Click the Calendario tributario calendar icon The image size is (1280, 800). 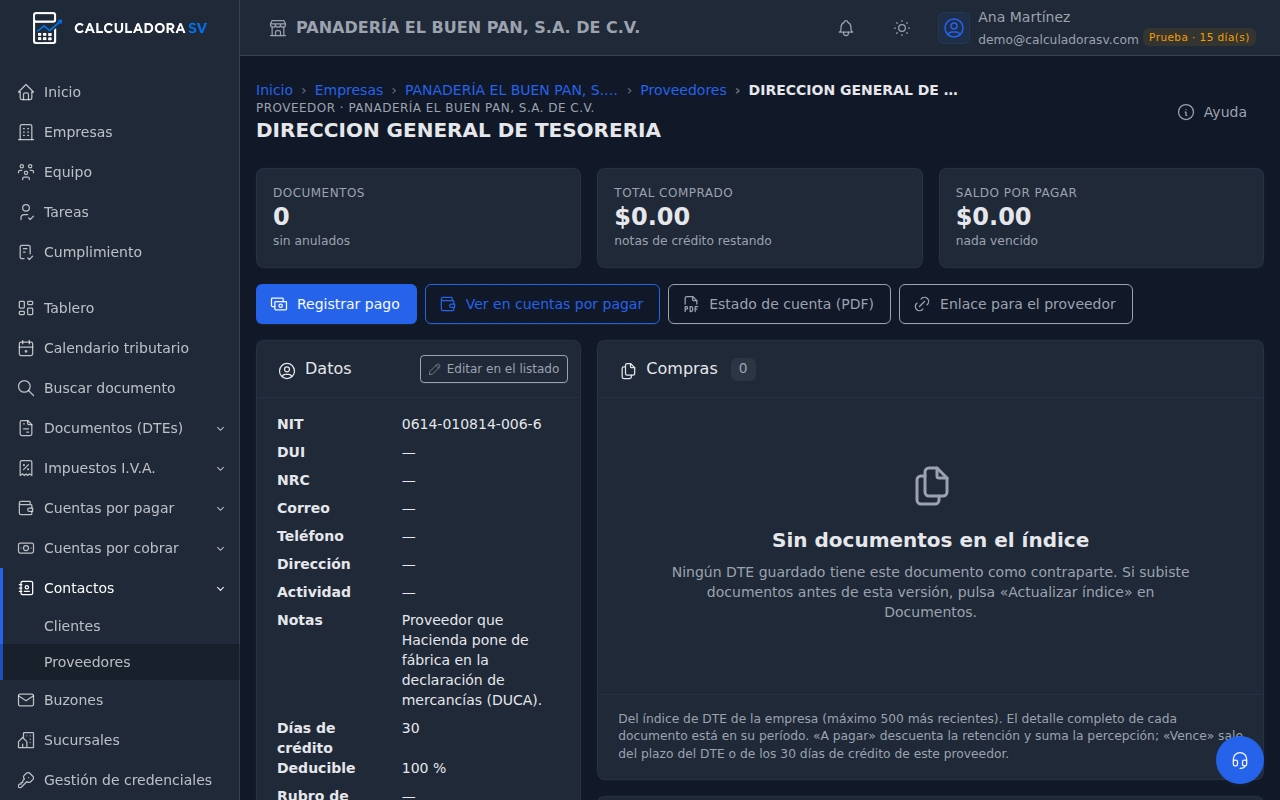[26, 348]
